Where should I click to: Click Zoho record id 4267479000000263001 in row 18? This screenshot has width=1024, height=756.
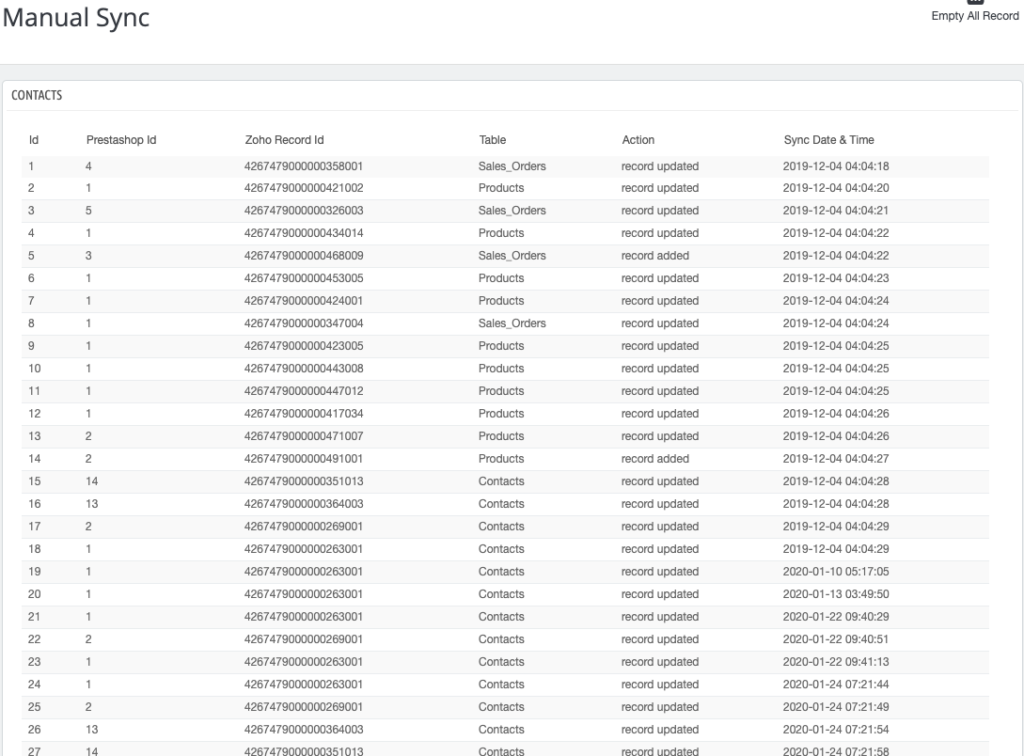pyautogui.click(x=304, y=549)
